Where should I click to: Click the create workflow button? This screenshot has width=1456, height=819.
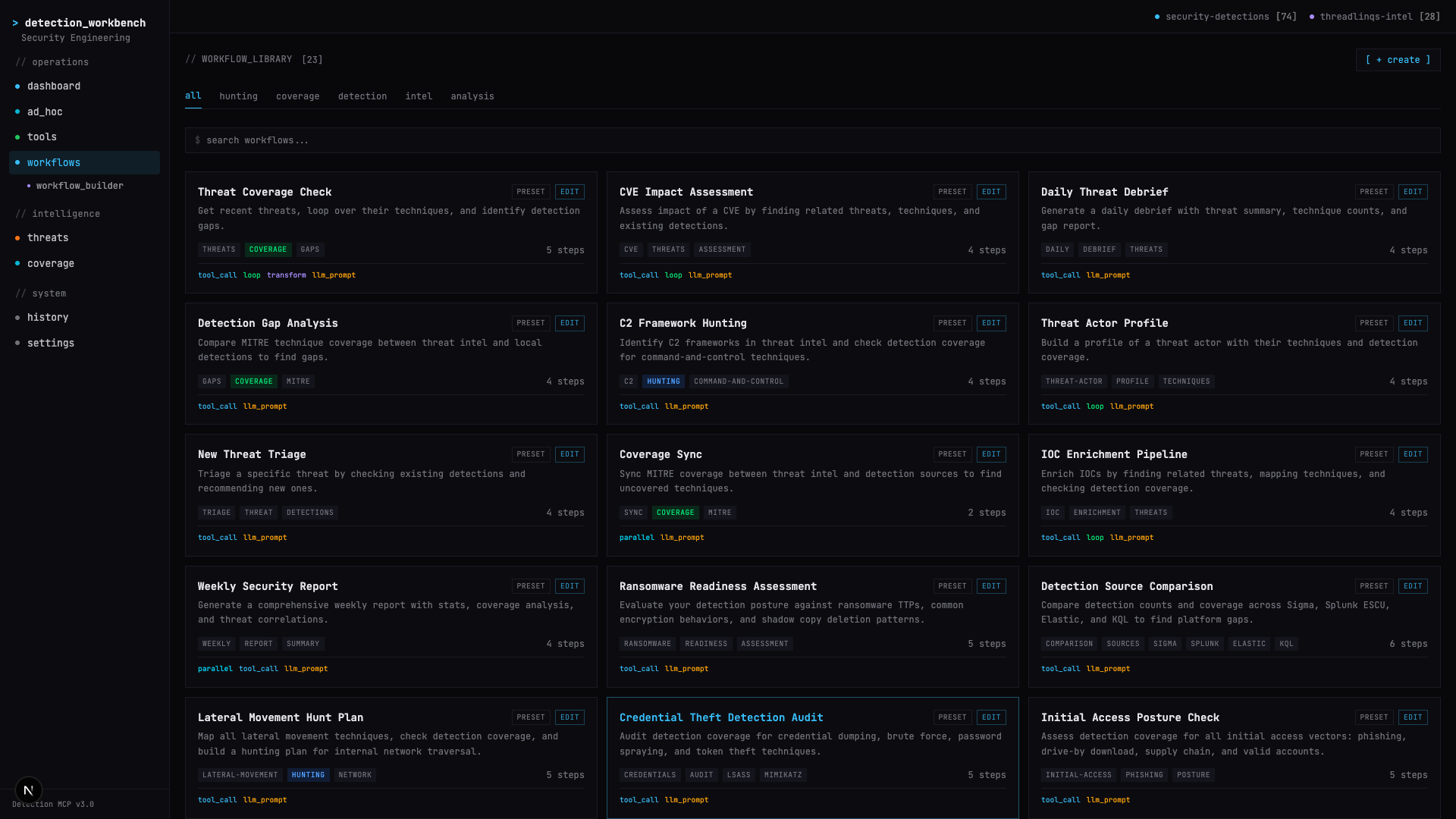click(1398, 60)
